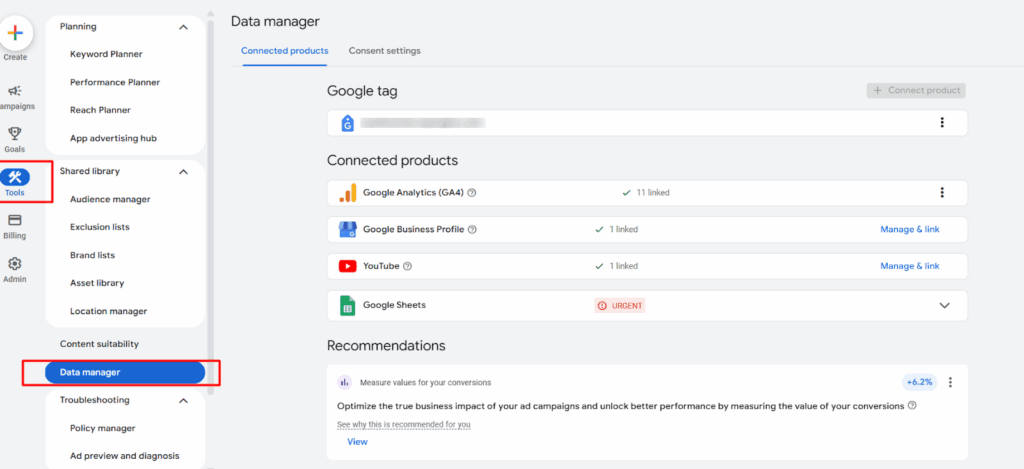Viewport: 1024px width, 469px height.
Task: Click the Connect product button
Action: point(916,91)
